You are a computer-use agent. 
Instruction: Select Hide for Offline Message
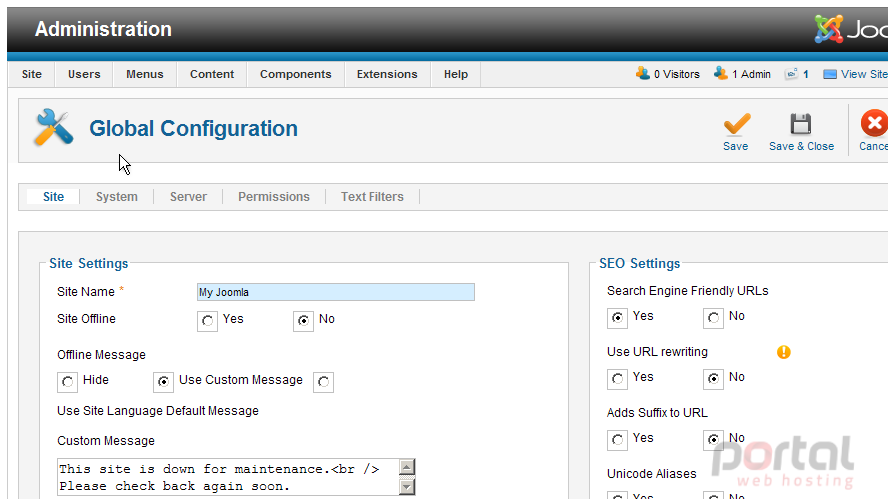[x=67, y=382]
